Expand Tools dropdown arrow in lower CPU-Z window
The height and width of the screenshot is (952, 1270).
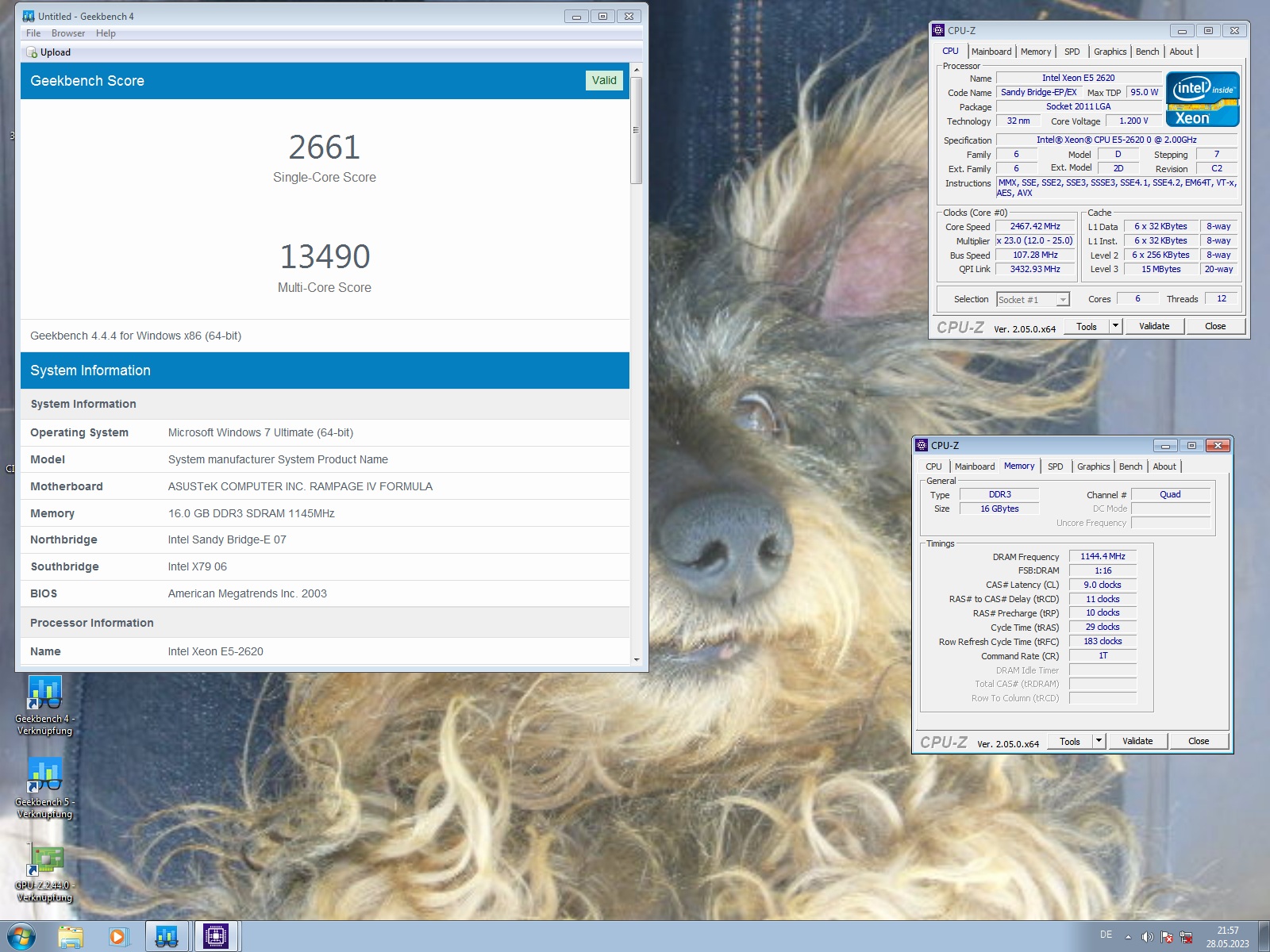click(x=1099, y=741)
